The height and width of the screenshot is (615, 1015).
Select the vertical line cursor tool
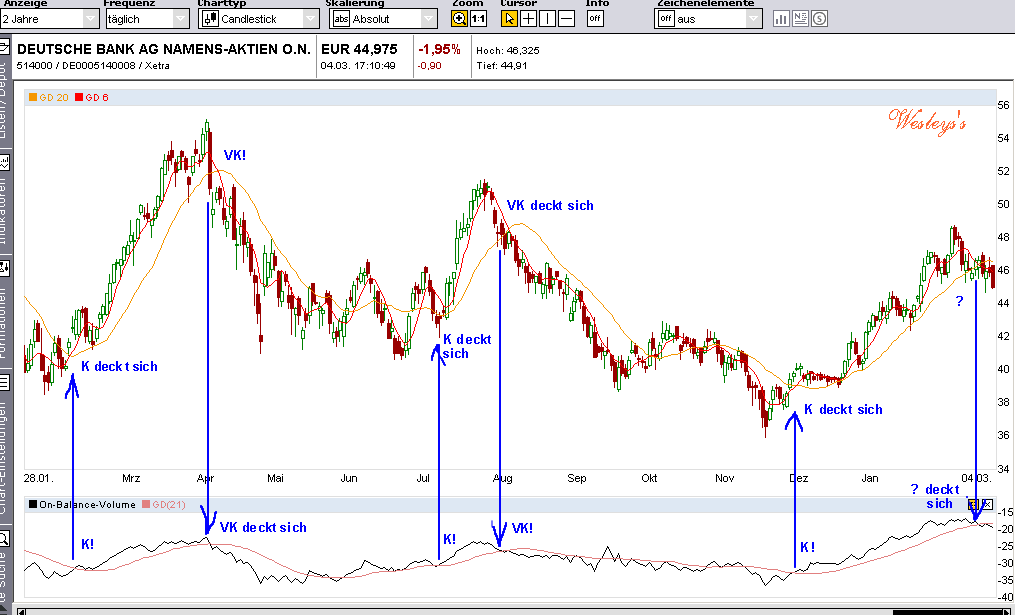545,17
